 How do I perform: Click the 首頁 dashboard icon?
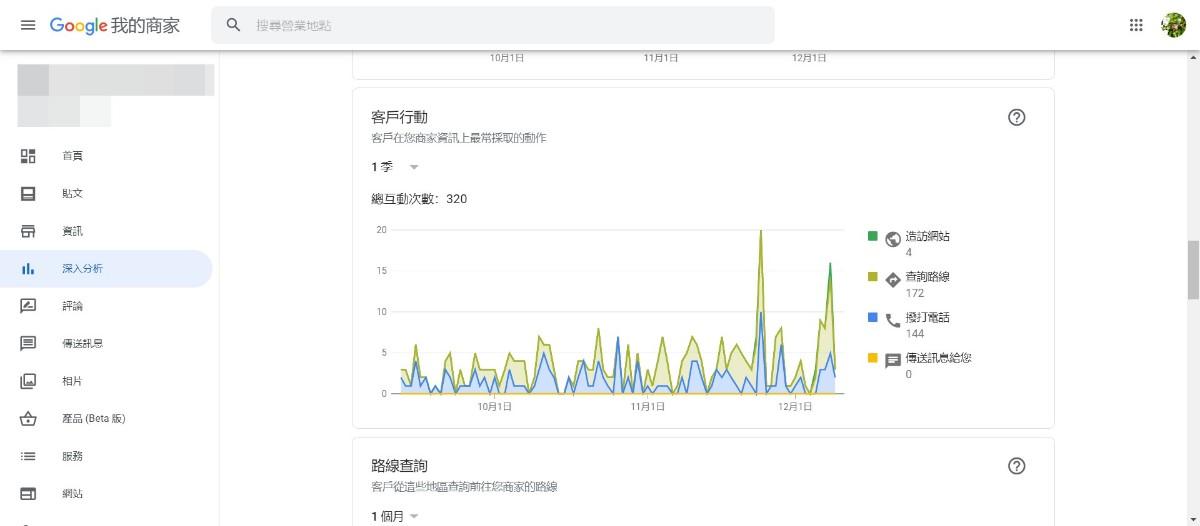(x=28, y=156)
